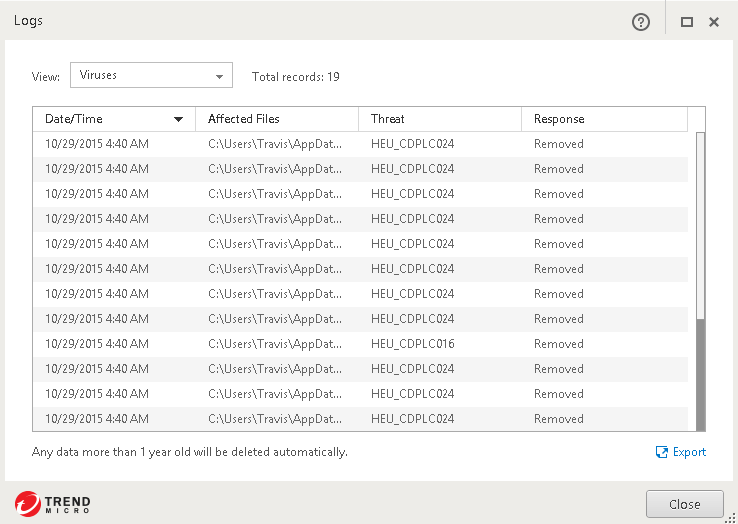Viewport: 738px width, 524px height.
Task: Click the last visible log row
Action: coord(360,419)
